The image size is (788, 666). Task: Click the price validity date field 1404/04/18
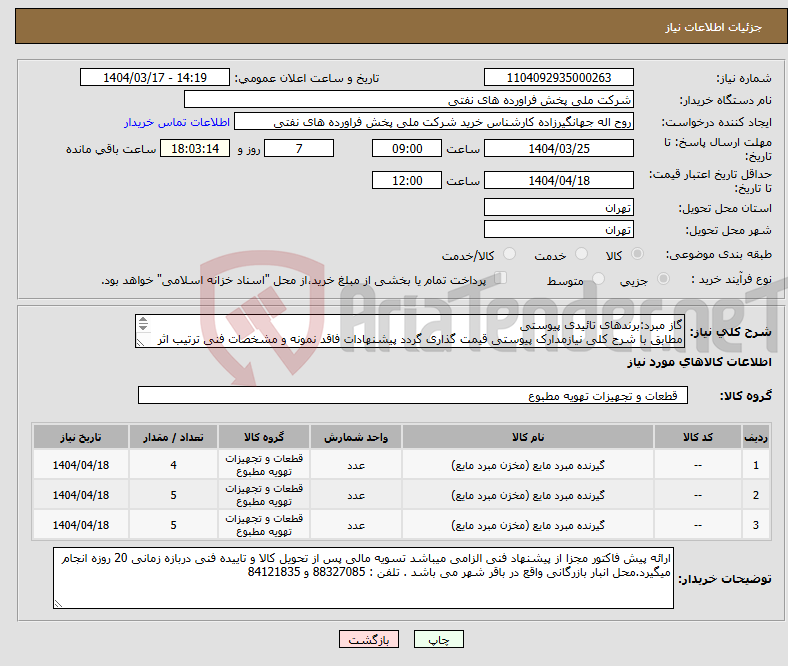[x=559, y=180]
